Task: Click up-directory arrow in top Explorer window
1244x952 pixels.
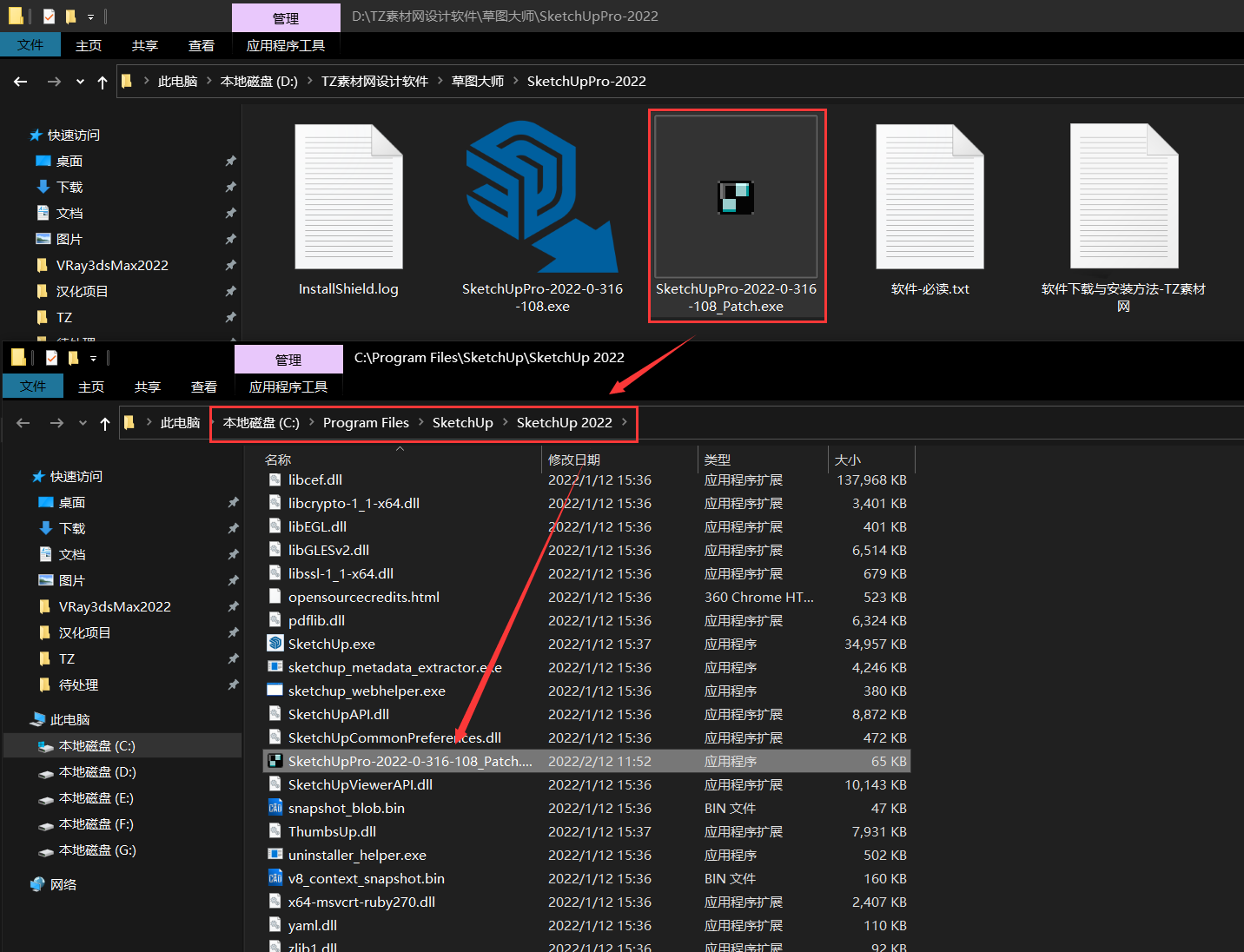Action: tap(103, 82)
